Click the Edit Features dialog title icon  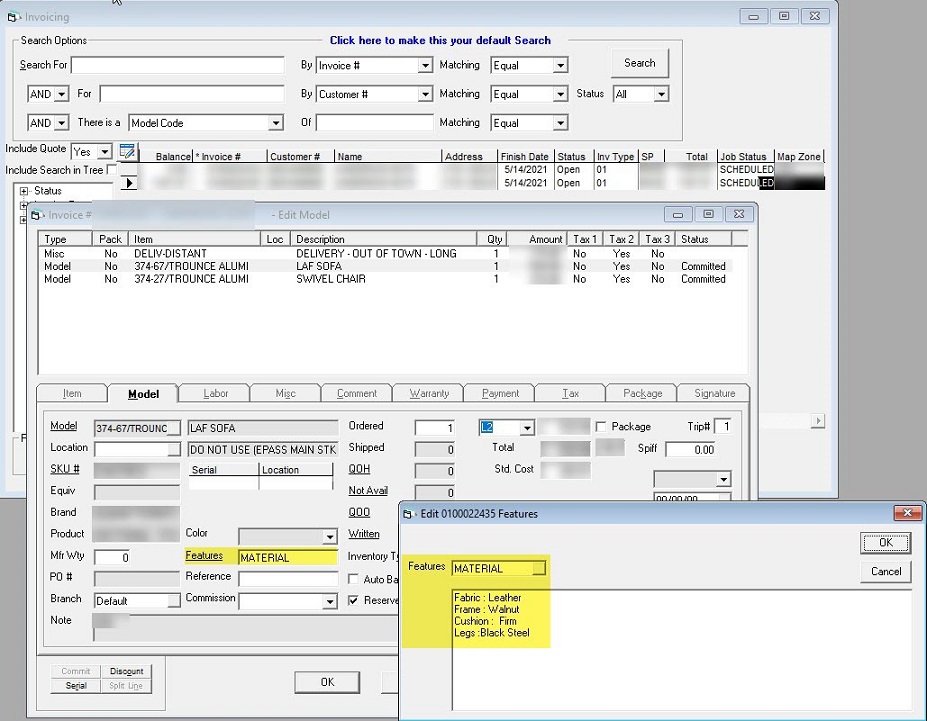[x=409, y=514]
